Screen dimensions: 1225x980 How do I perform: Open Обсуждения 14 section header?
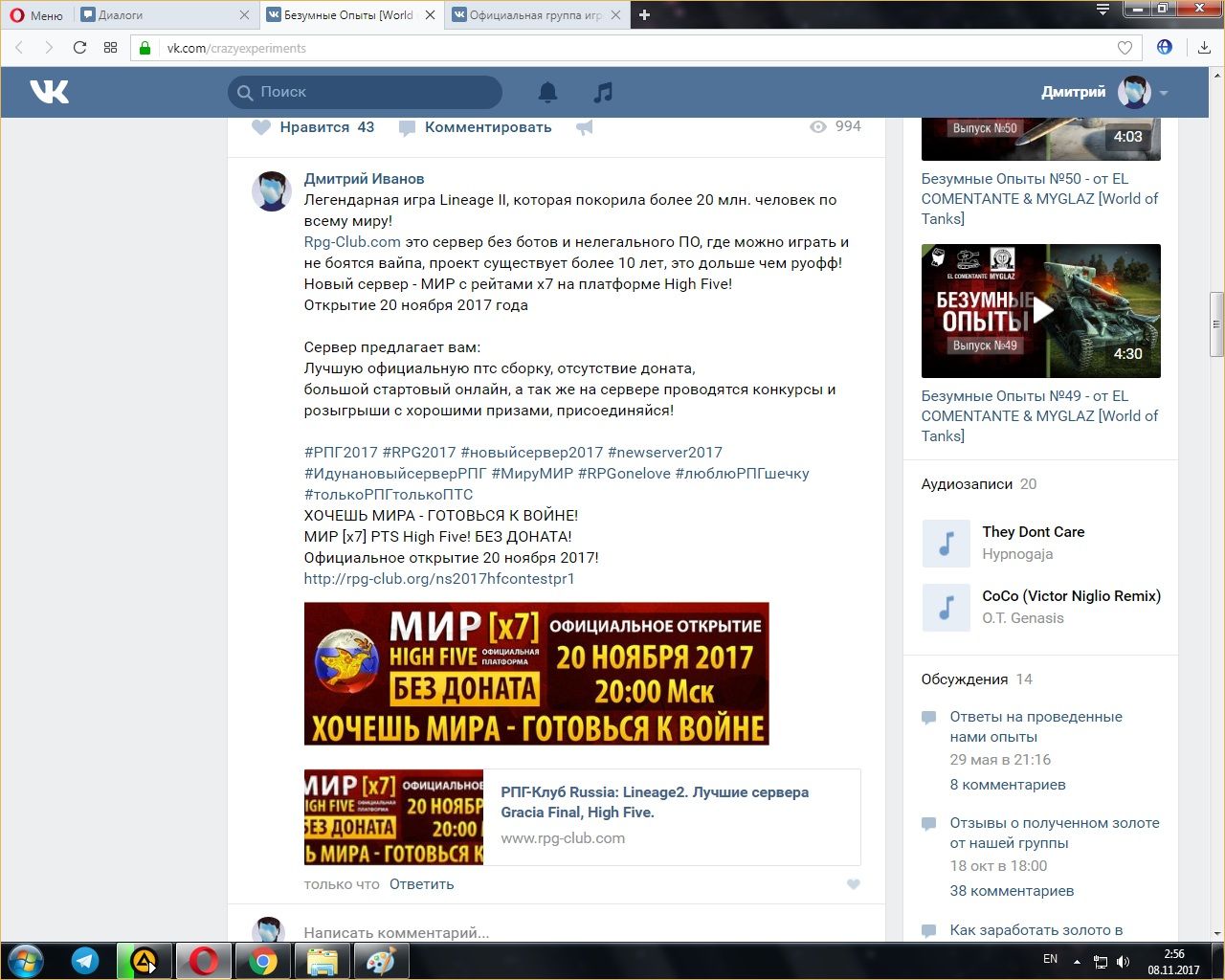976,679
